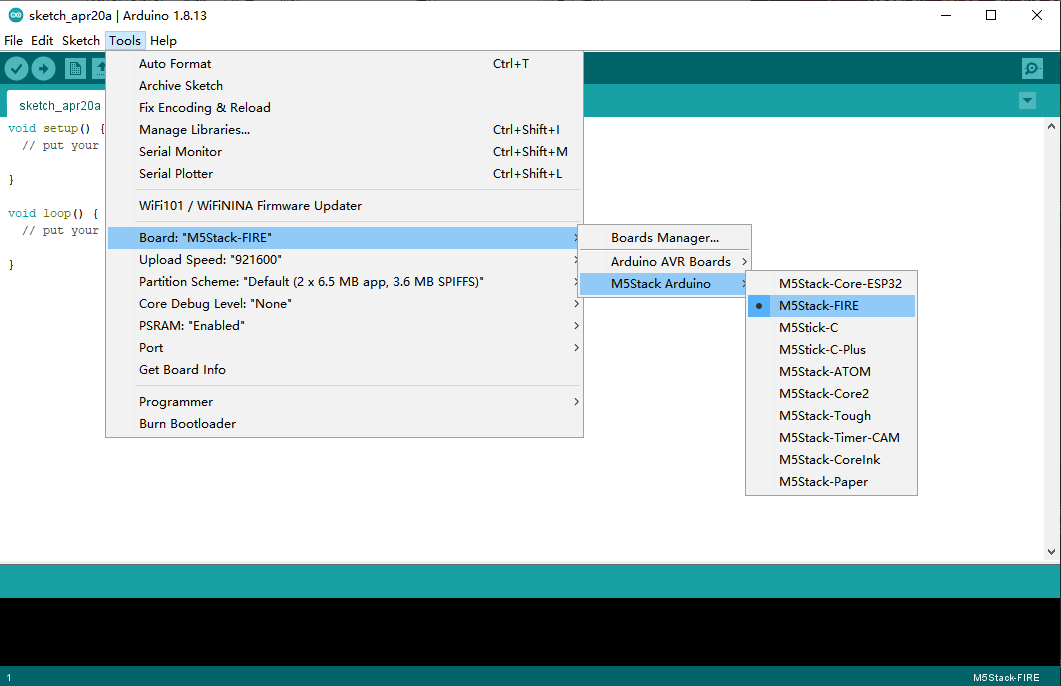Open the File menu

point(13,41)
